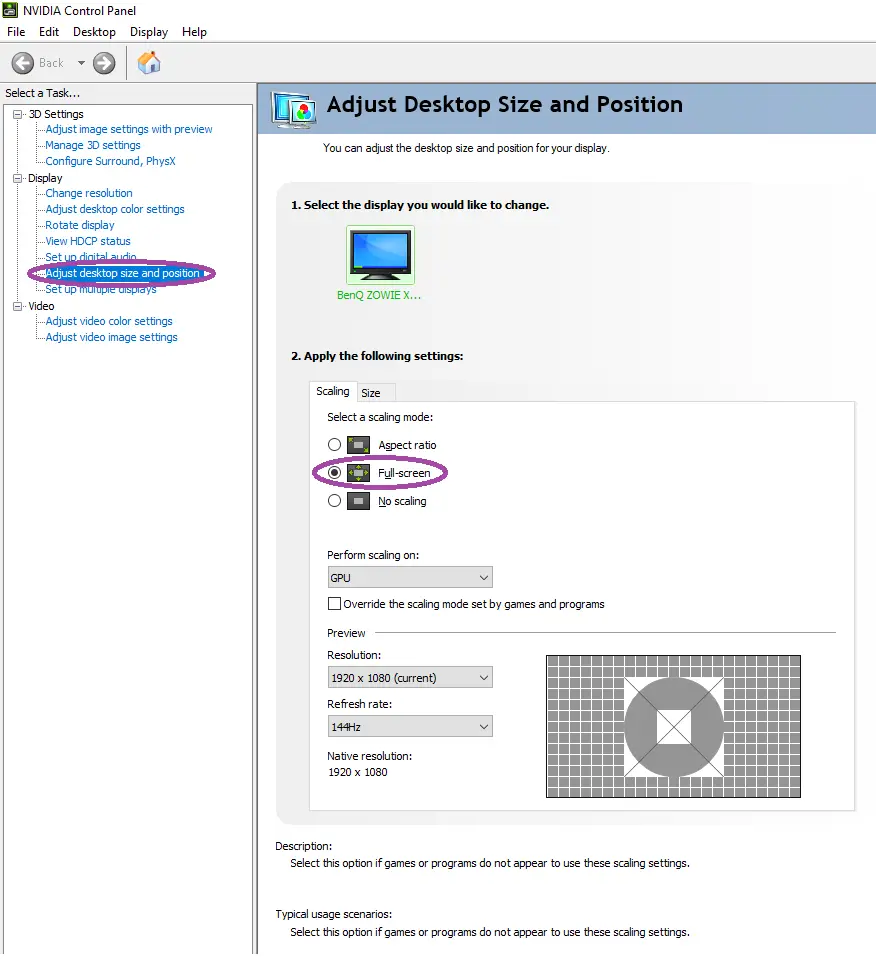This screenshot has width=876, height=977.
Task: Open the Refresh rate 144Hz dropdown
Action: [x=410, y=727]
